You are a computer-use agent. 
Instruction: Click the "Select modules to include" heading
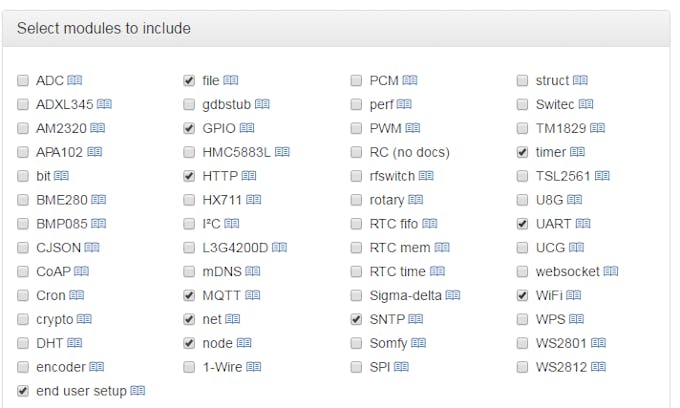coord(104,28)
